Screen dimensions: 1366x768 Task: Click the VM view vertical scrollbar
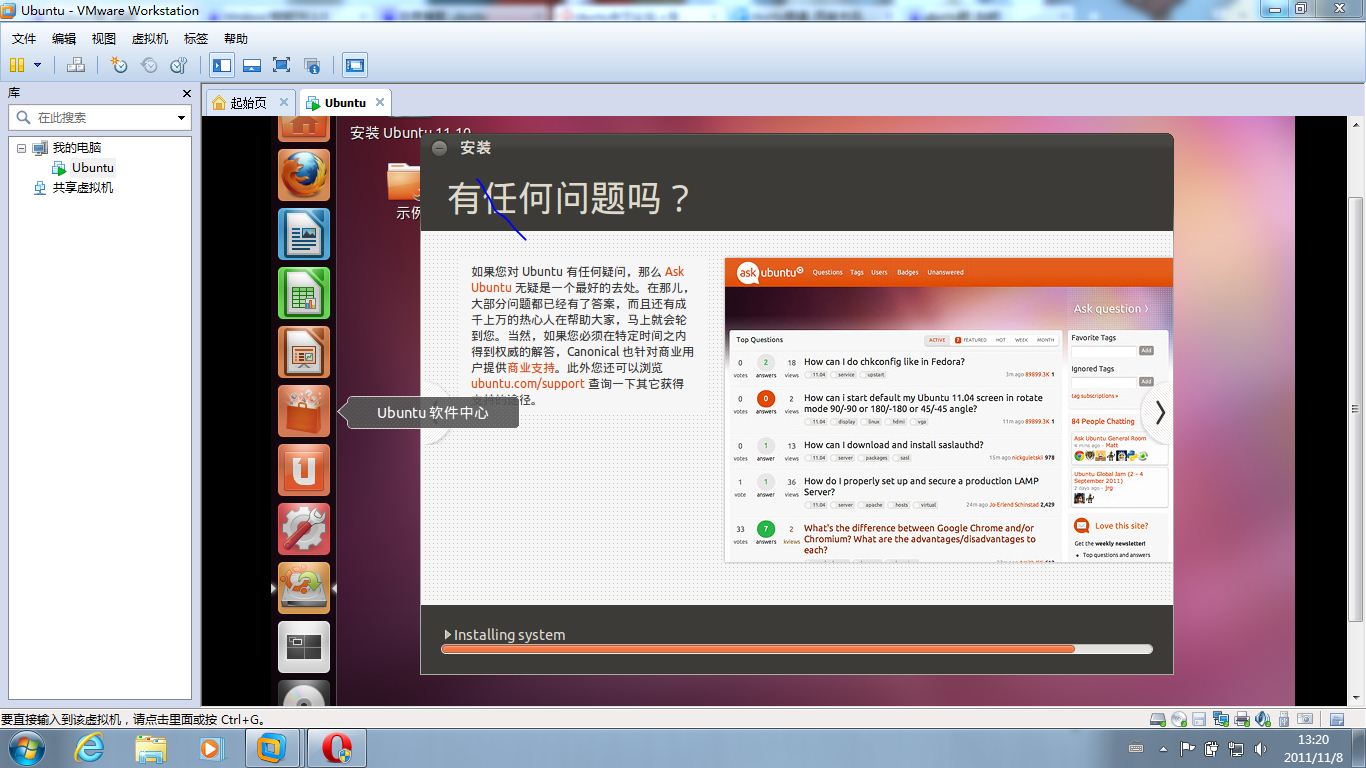click(1356, 410)
